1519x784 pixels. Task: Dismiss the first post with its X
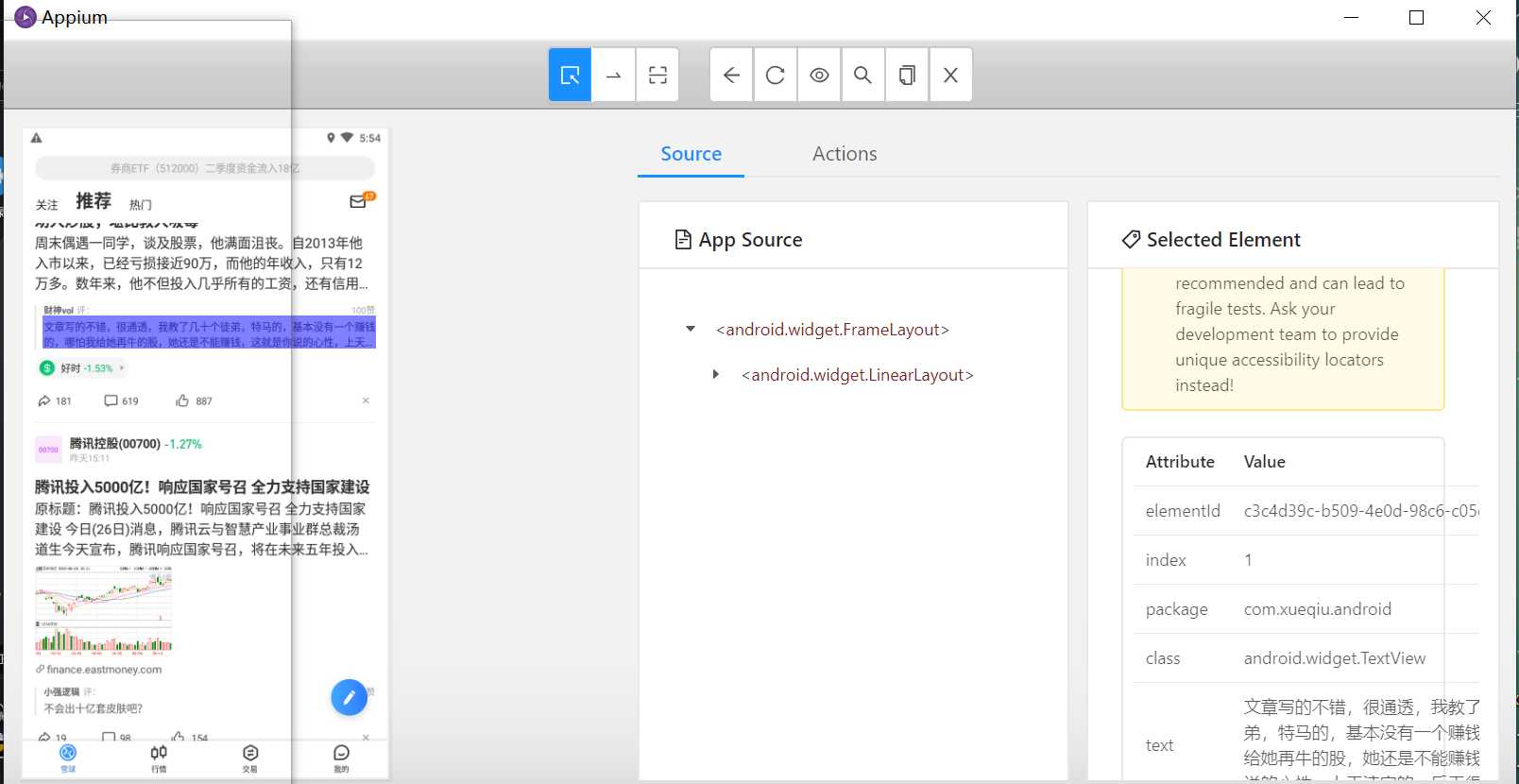[x=366, y=401]
